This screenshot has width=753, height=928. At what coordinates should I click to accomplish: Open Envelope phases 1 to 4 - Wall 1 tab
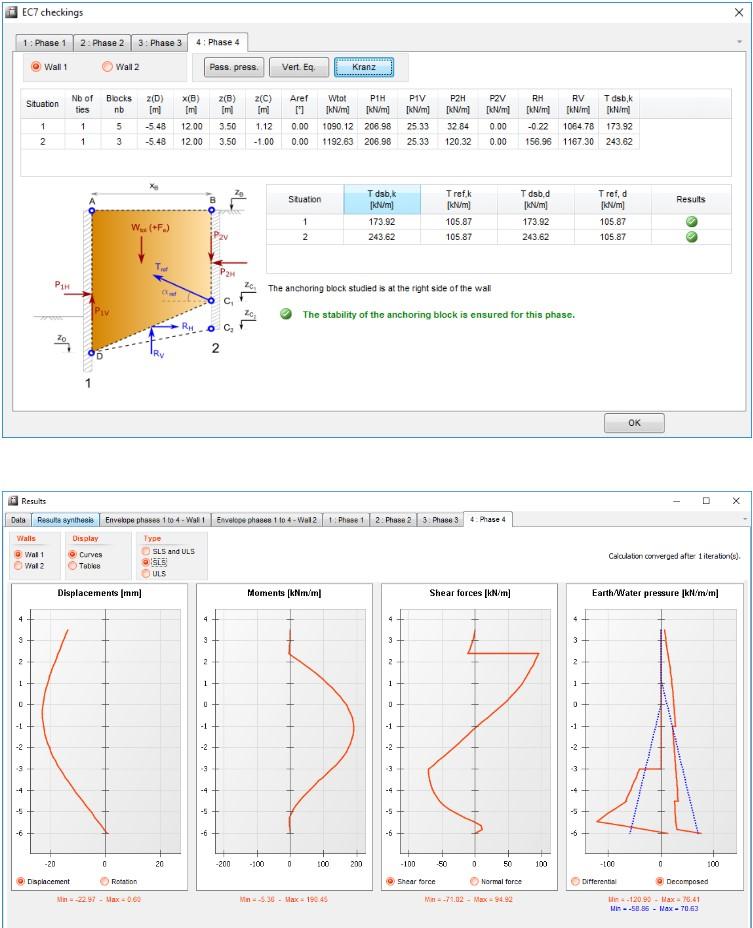click(x=155, y=520)
